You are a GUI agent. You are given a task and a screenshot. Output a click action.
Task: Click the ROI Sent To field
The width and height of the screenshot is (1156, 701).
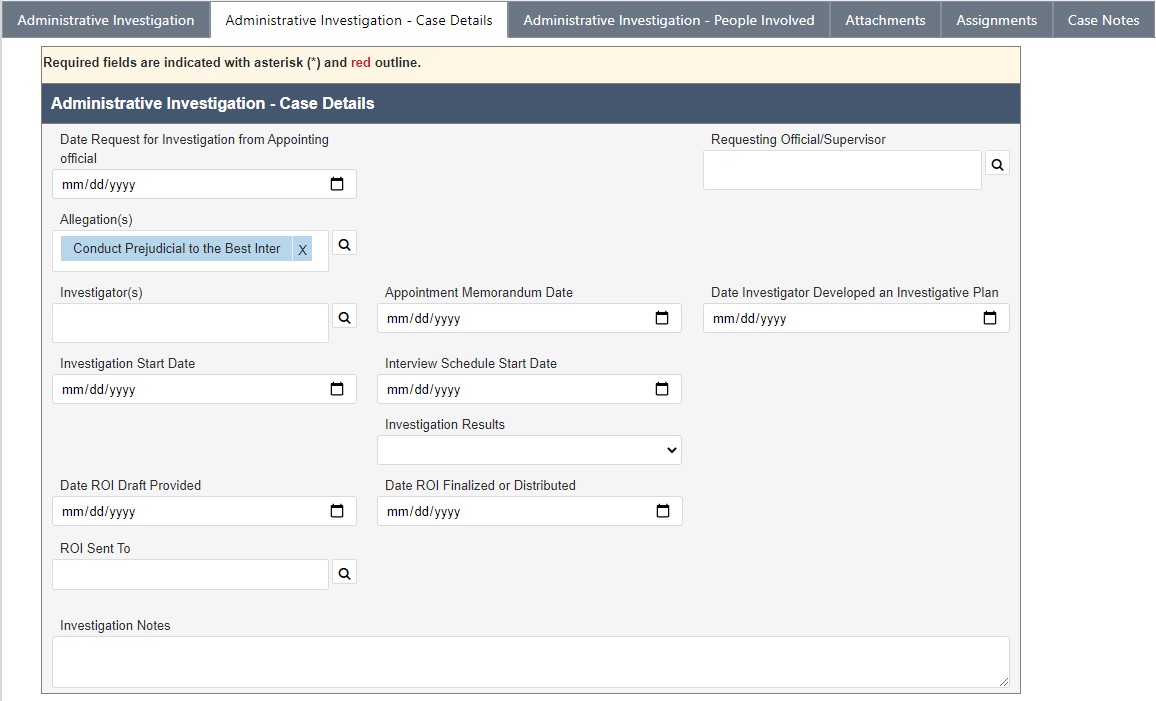pyautogui.click(x=190, y=575)
